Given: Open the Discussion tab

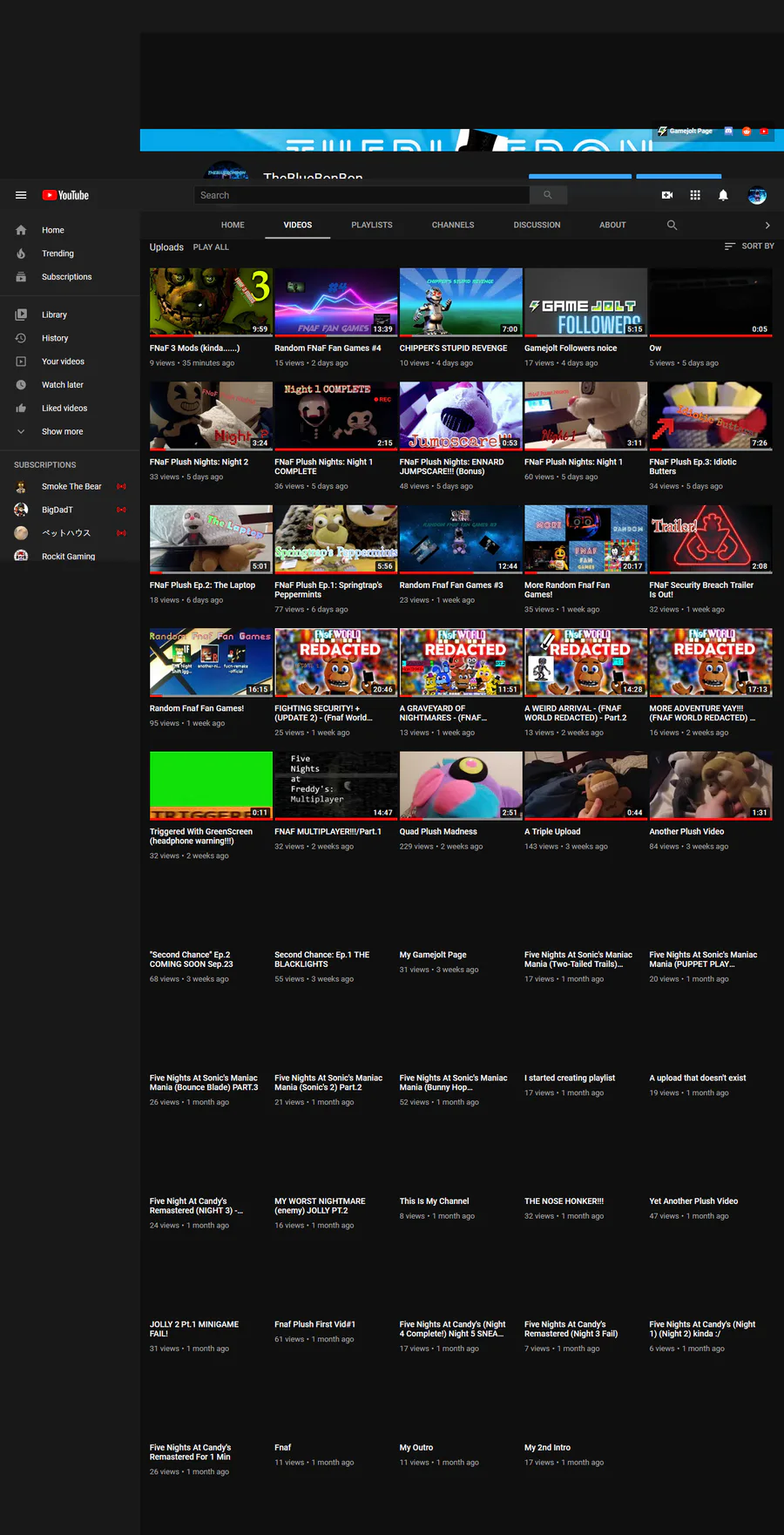Looking at the screenshot, I should [537, 225].
